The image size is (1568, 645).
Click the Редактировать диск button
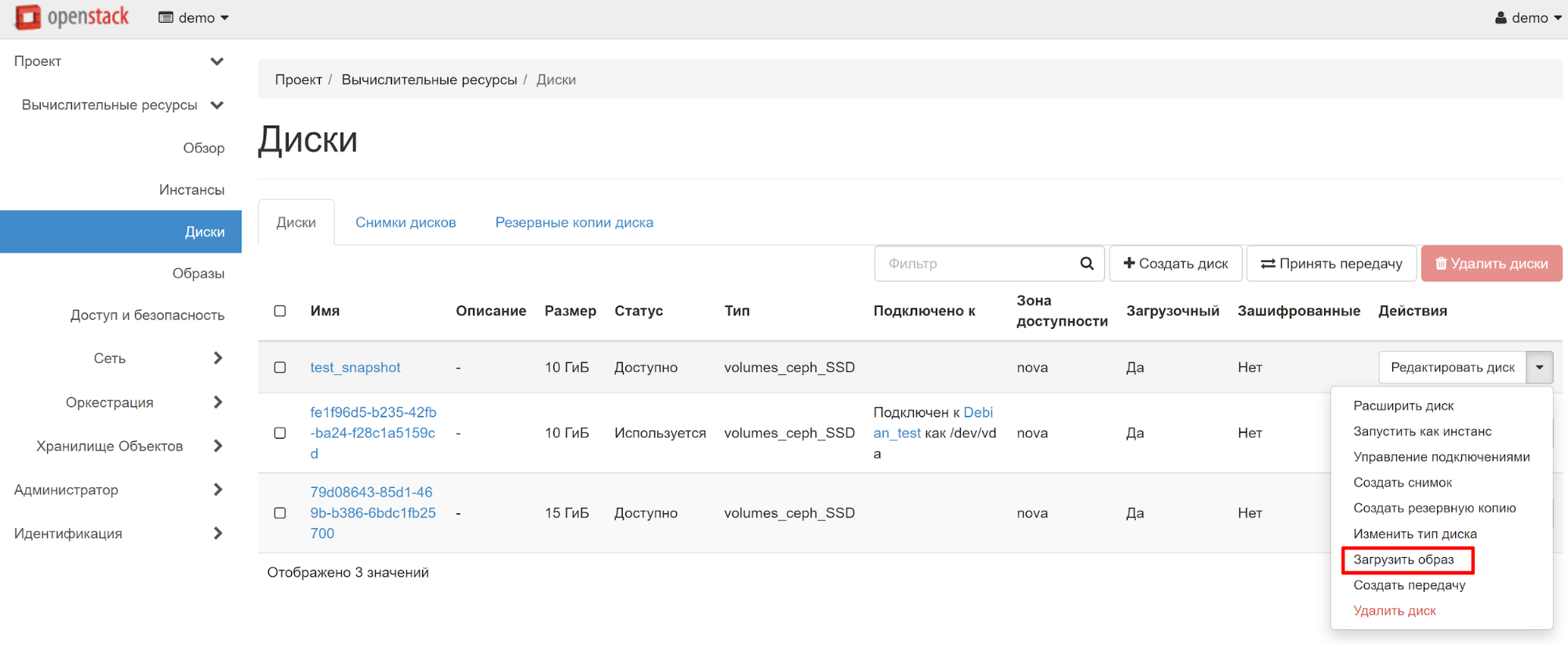coord(1453,367)
